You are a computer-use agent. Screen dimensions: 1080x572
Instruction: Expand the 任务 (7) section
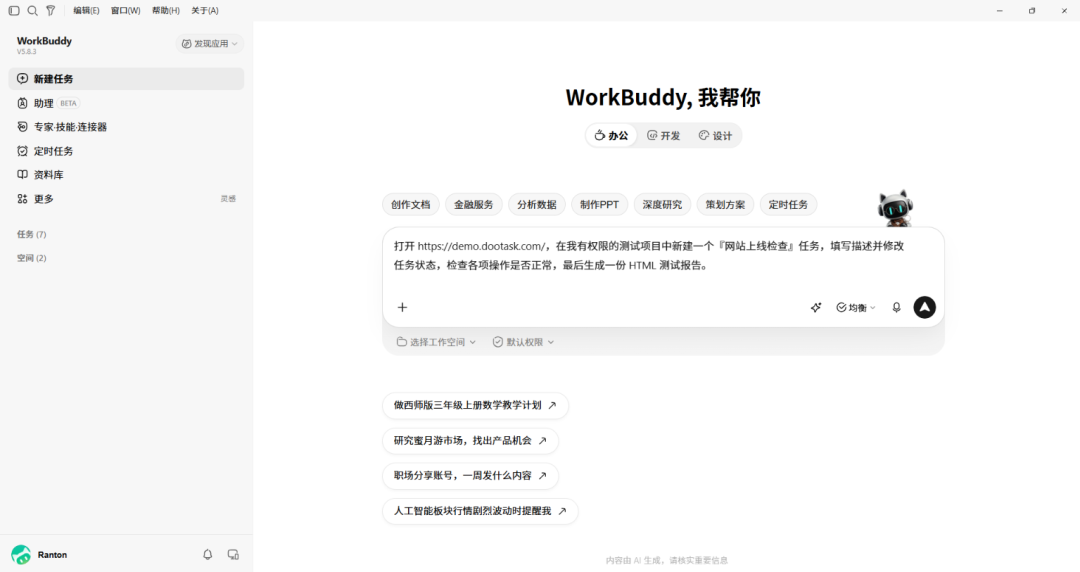point(32,234)
